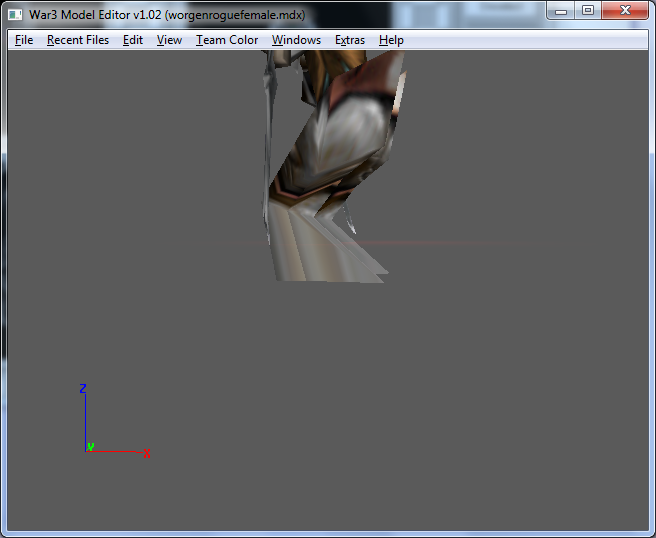The height and width of the screenshot is (538, 656).
Task: Open the Windows menu
Action: click(296, 40)
